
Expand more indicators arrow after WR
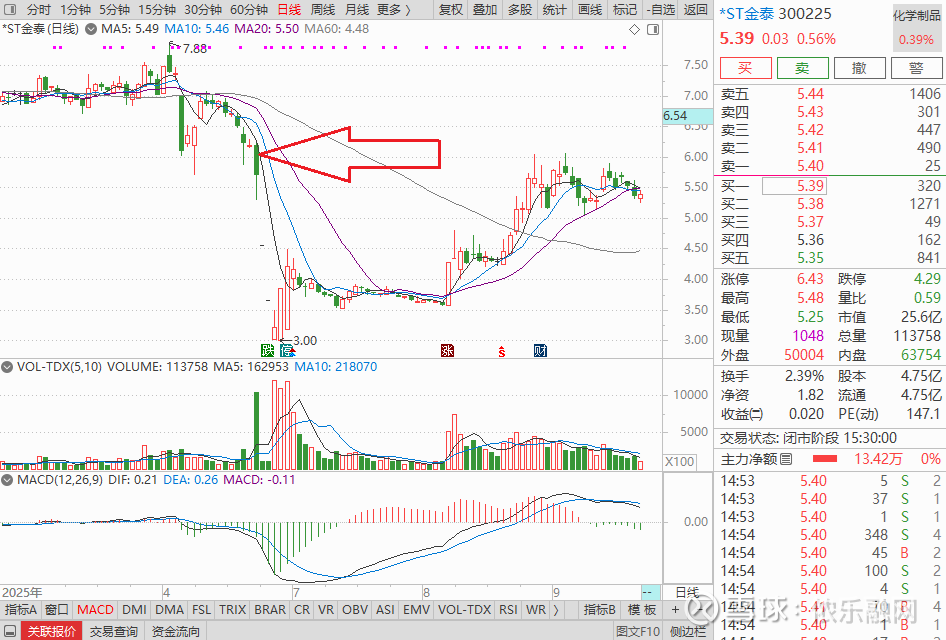[555, 610]
